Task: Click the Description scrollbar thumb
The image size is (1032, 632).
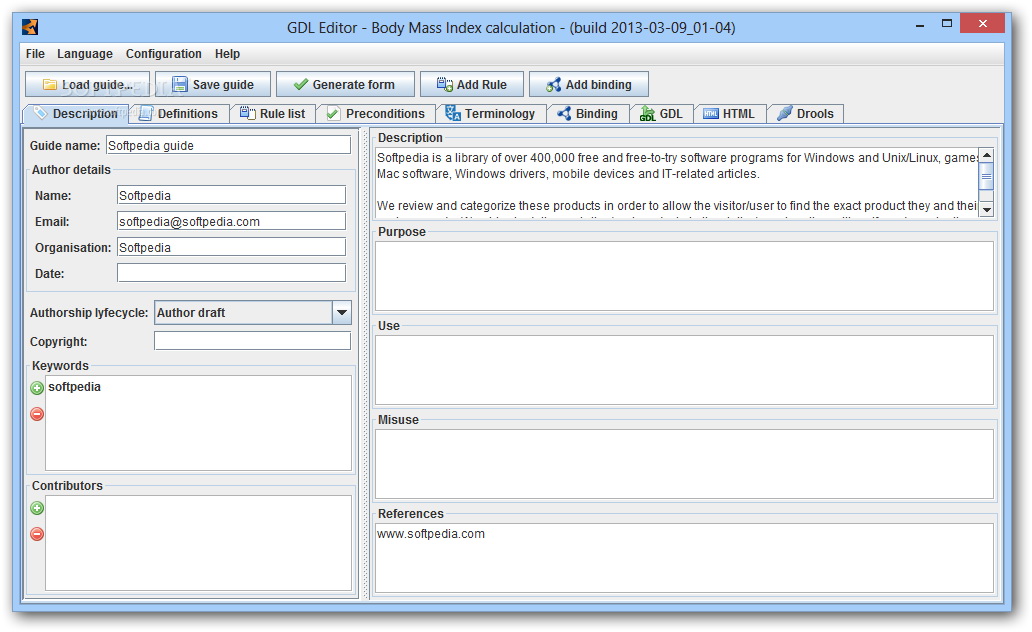Action: point(987,176)
